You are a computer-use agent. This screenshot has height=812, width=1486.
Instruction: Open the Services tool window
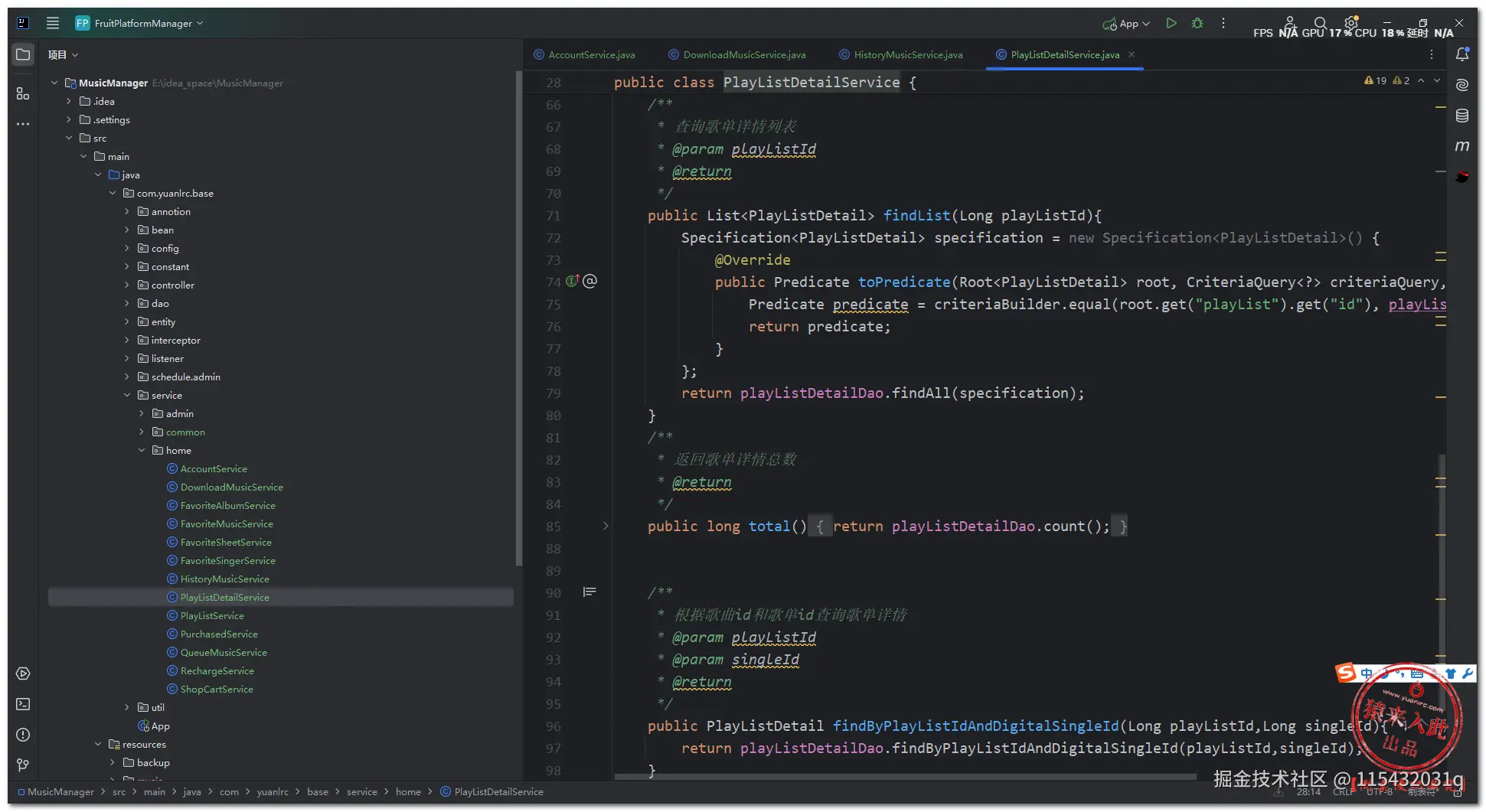[x=23, y=674]
